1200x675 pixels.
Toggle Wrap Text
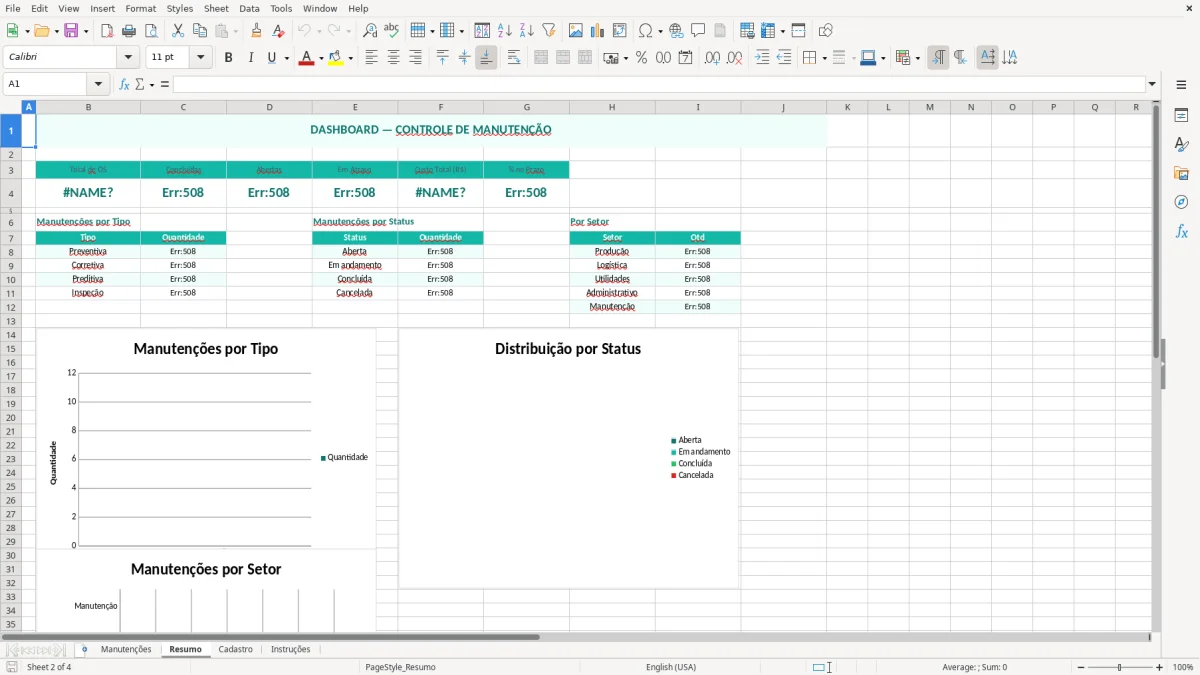[514, 58]
